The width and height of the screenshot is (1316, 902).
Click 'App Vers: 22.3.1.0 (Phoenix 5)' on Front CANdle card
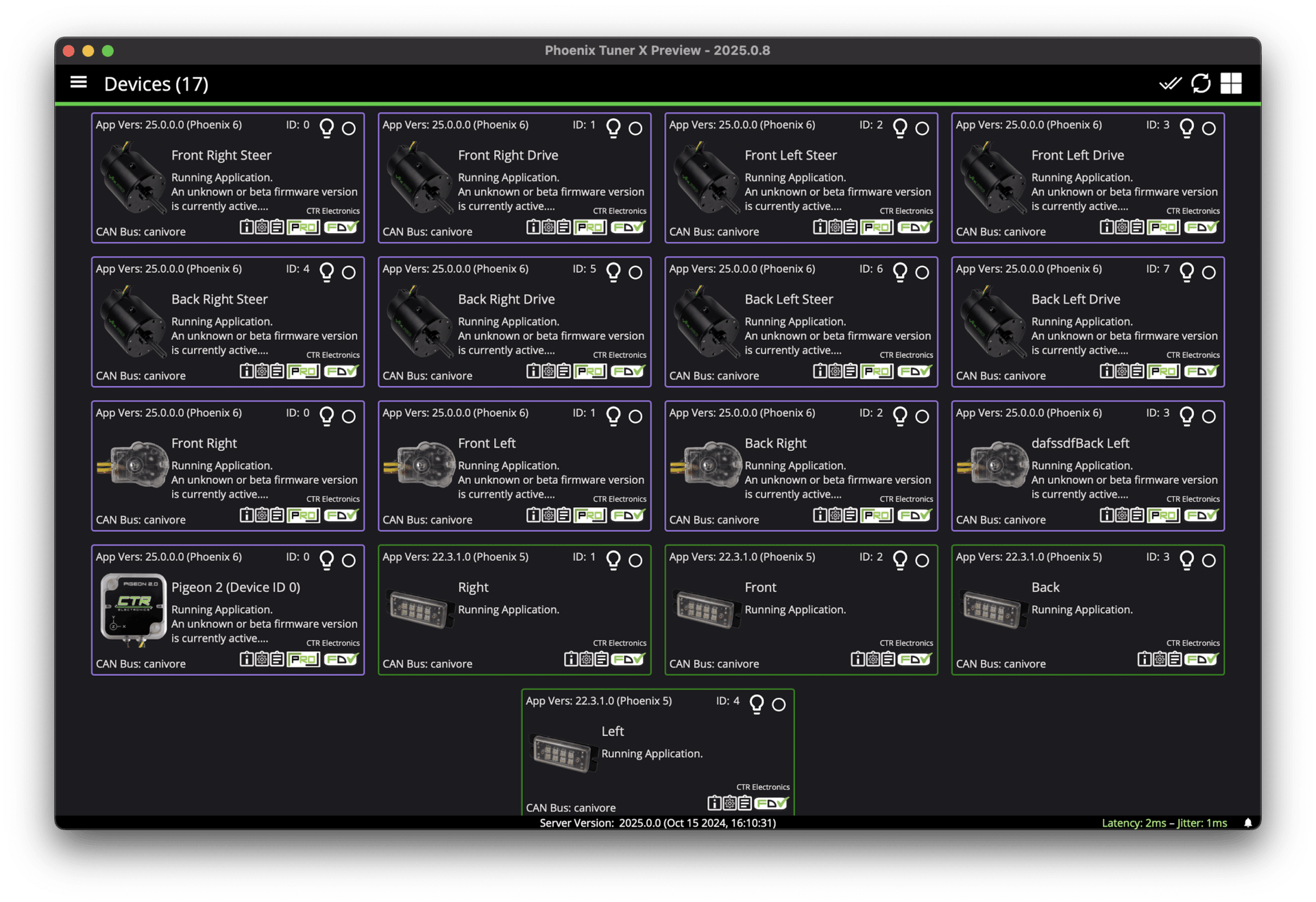point(742,557)
